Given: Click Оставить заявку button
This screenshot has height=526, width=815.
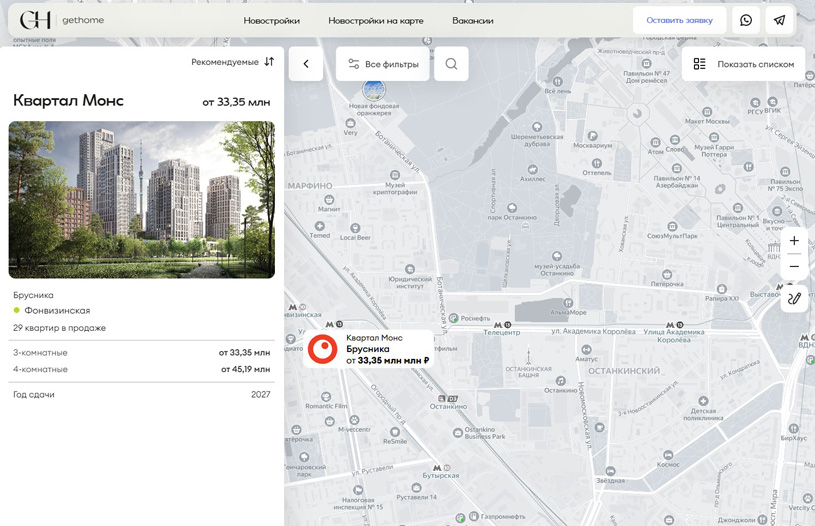Looking at the screenshot, I should 679,20.
